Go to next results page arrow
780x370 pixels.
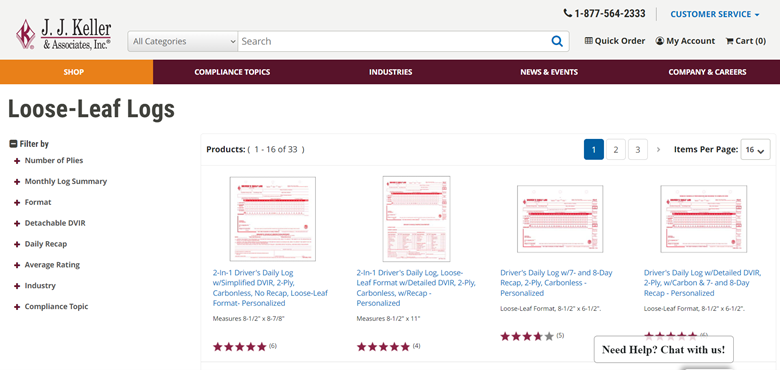point(658,149)
